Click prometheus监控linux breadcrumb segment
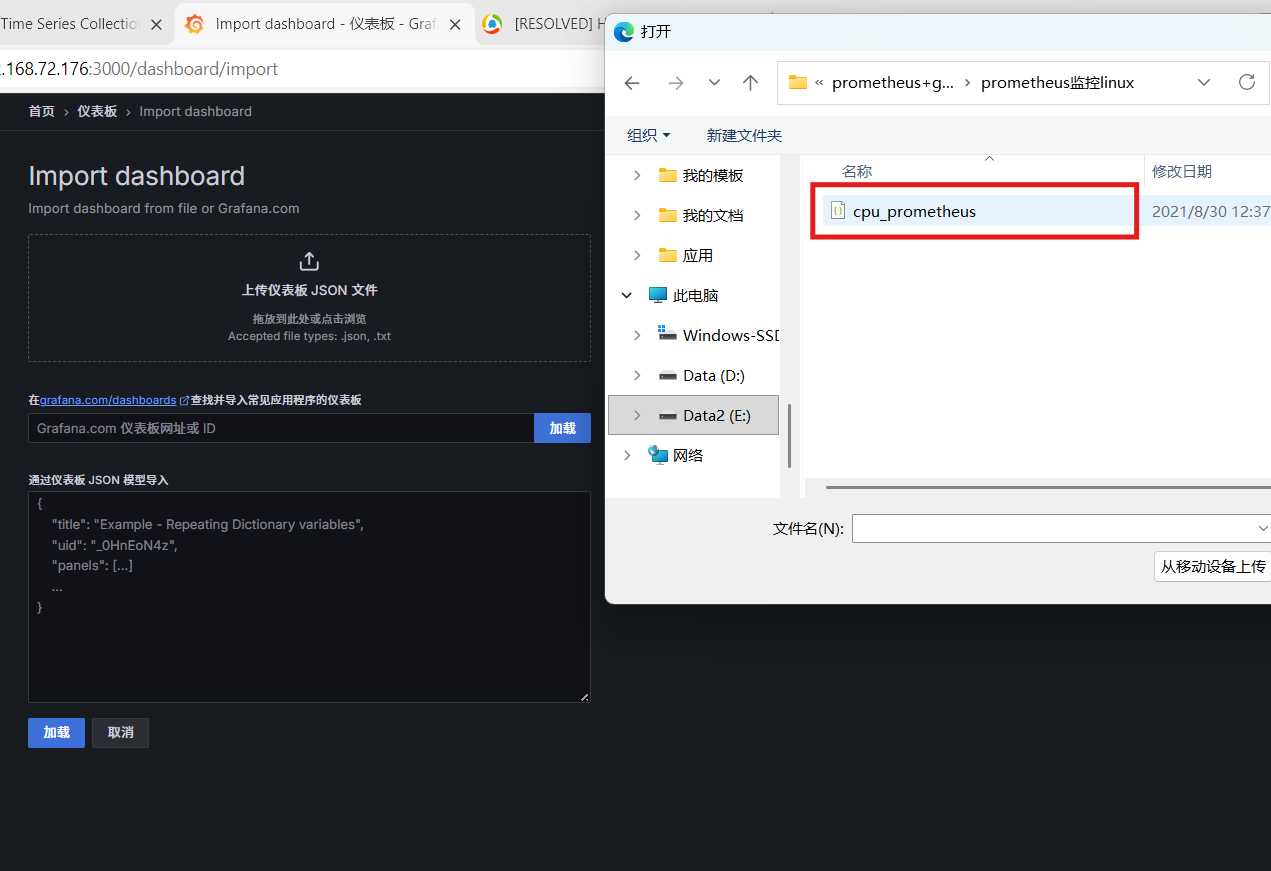 pos(1057,83)
